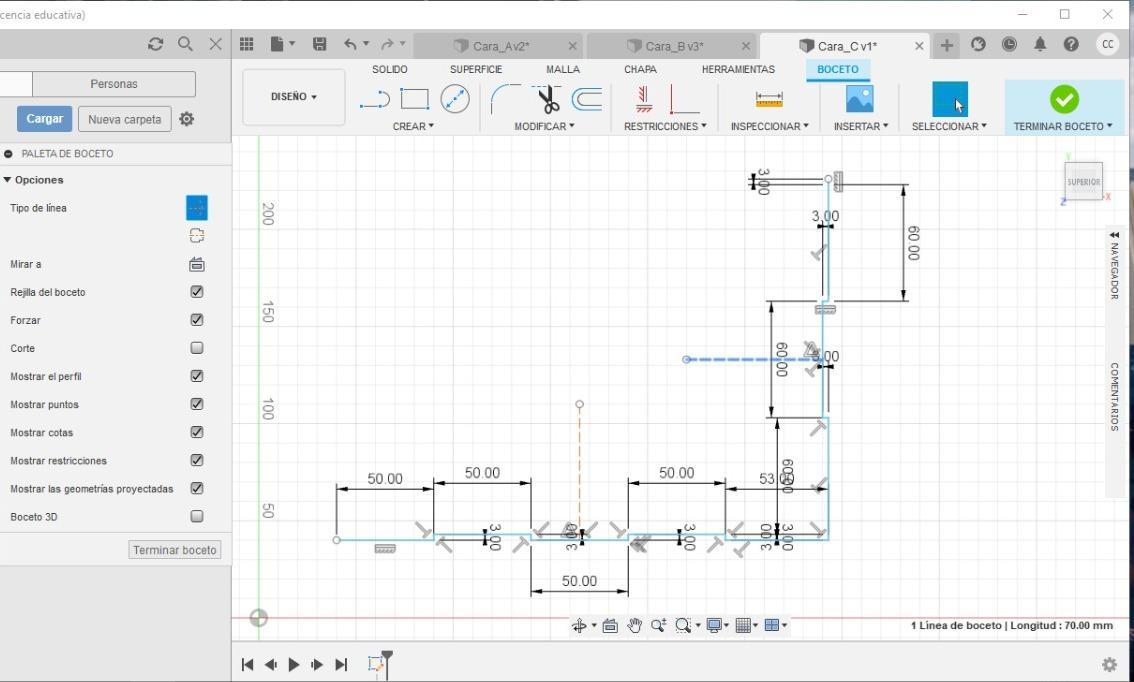Activate the Select tool icon
This screenshot has width=1134, height=682.
coord(950,99)
